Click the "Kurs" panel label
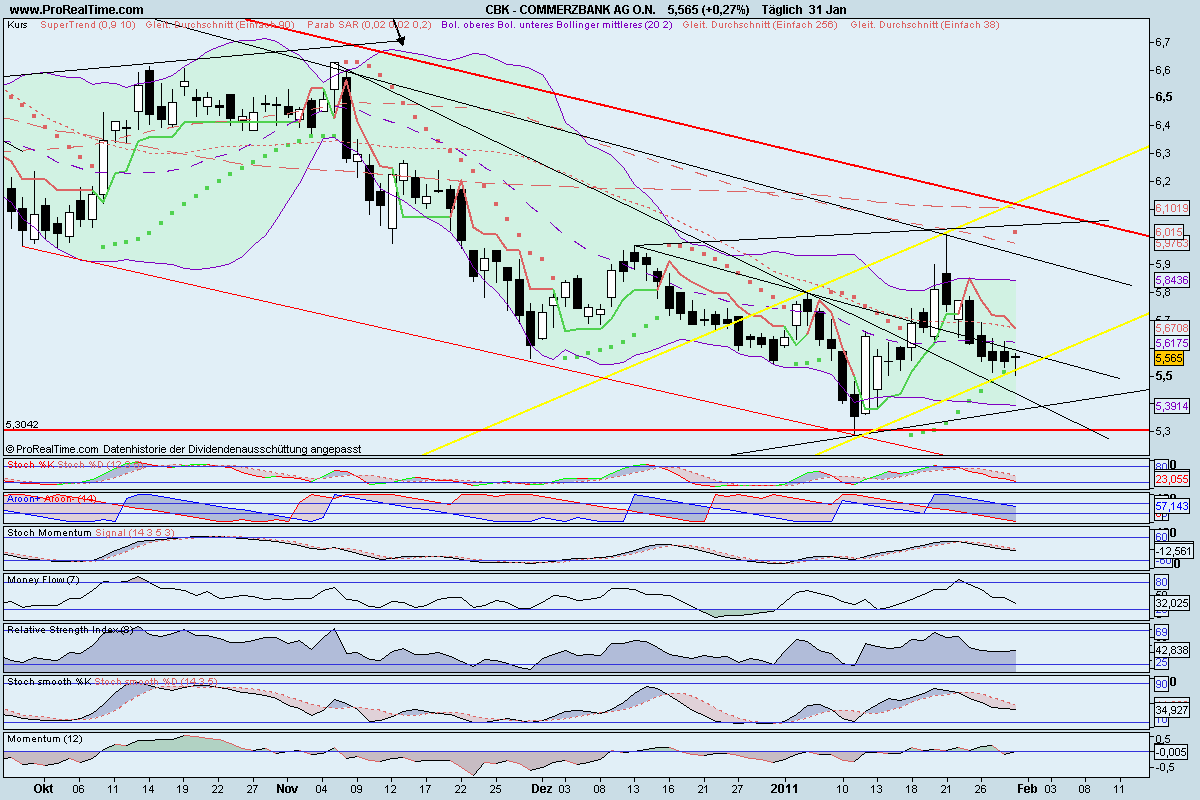Screen dimensions: 1200x800 [16, 24]
